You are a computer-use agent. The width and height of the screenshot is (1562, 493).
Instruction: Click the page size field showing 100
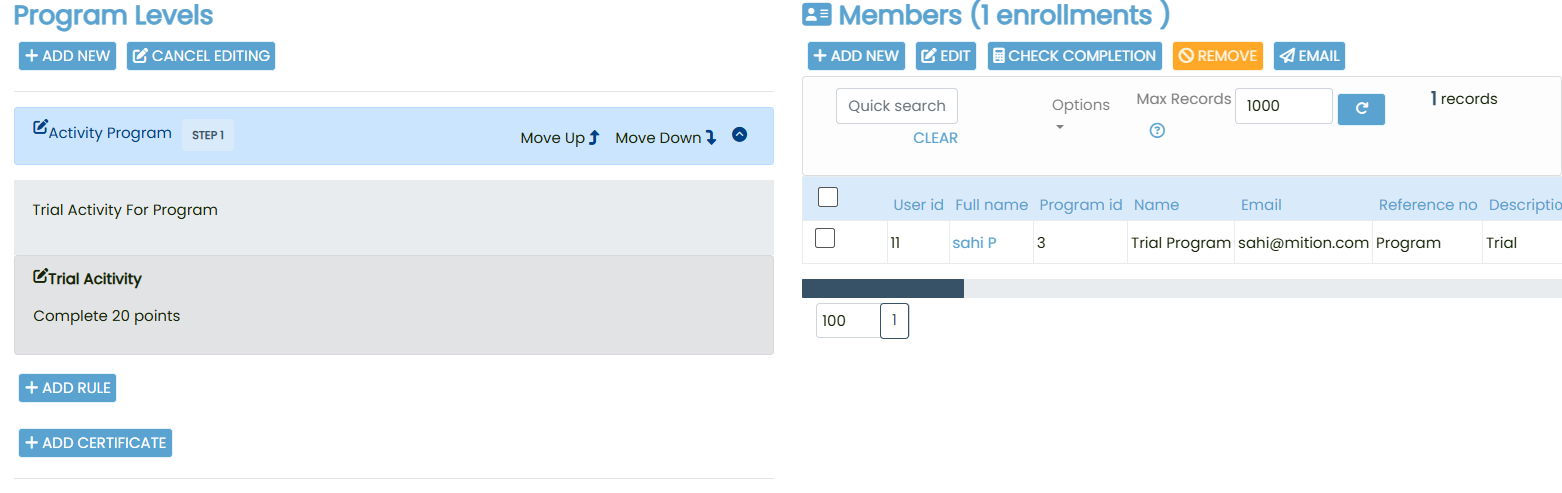point(847,321)
